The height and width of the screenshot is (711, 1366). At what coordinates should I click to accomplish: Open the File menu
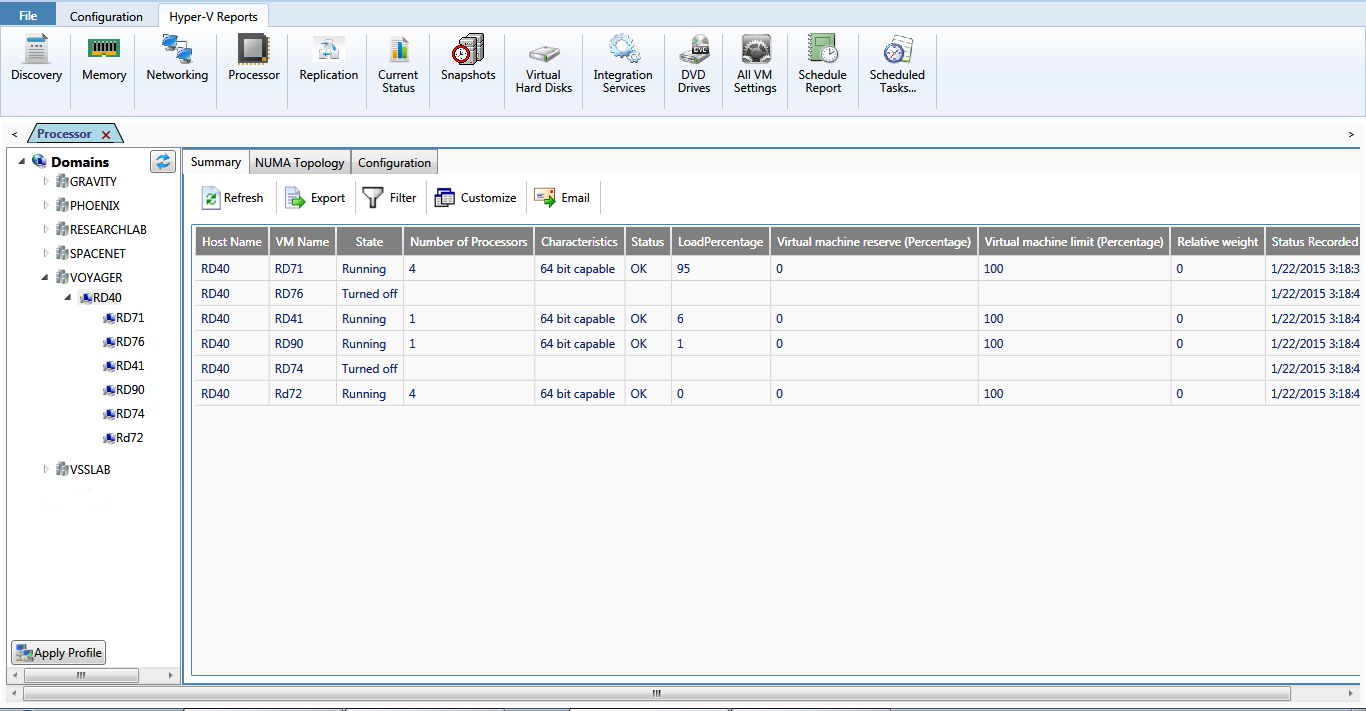(x=28, y=16)
